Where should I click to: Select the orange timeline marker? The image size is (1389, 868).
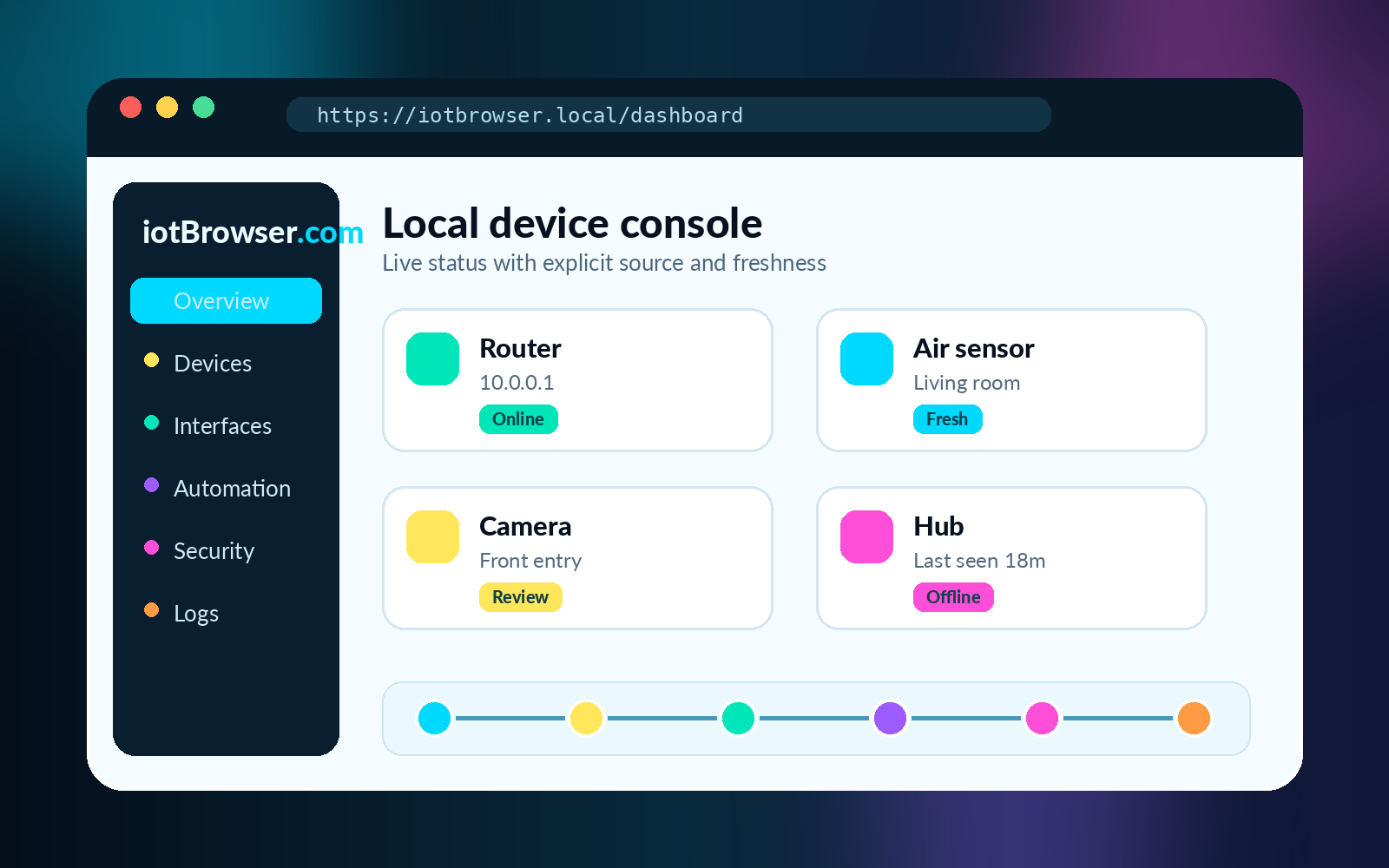1194,718
